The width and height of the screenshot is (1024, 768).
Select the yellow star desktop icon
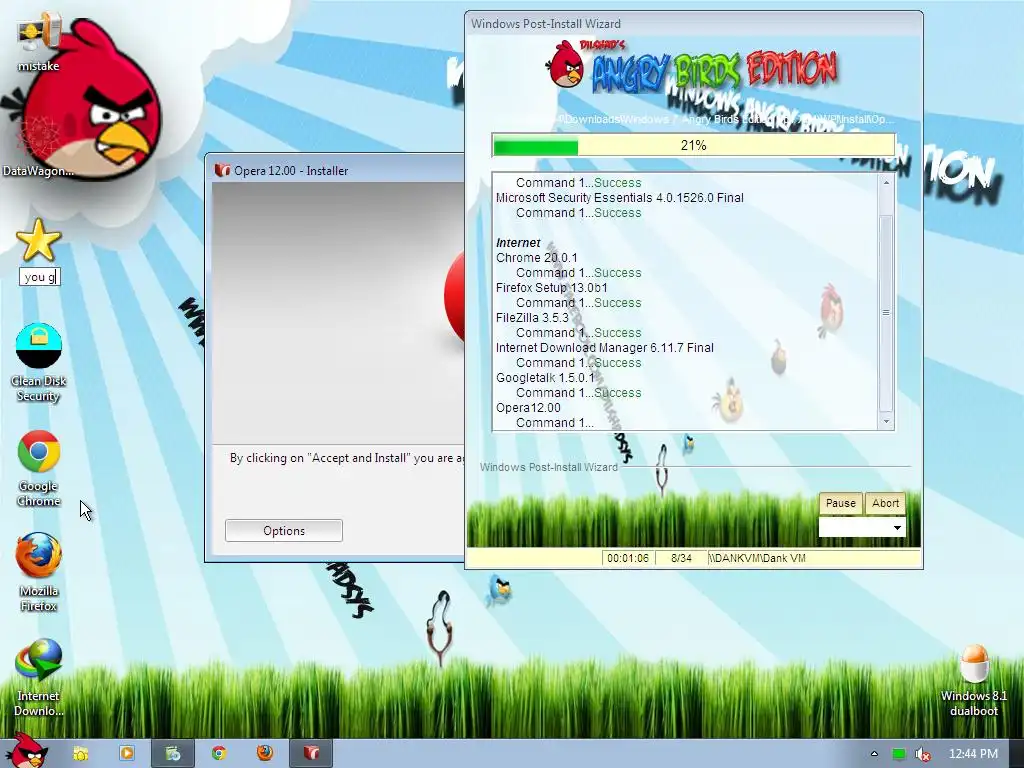tap(39, 240)
